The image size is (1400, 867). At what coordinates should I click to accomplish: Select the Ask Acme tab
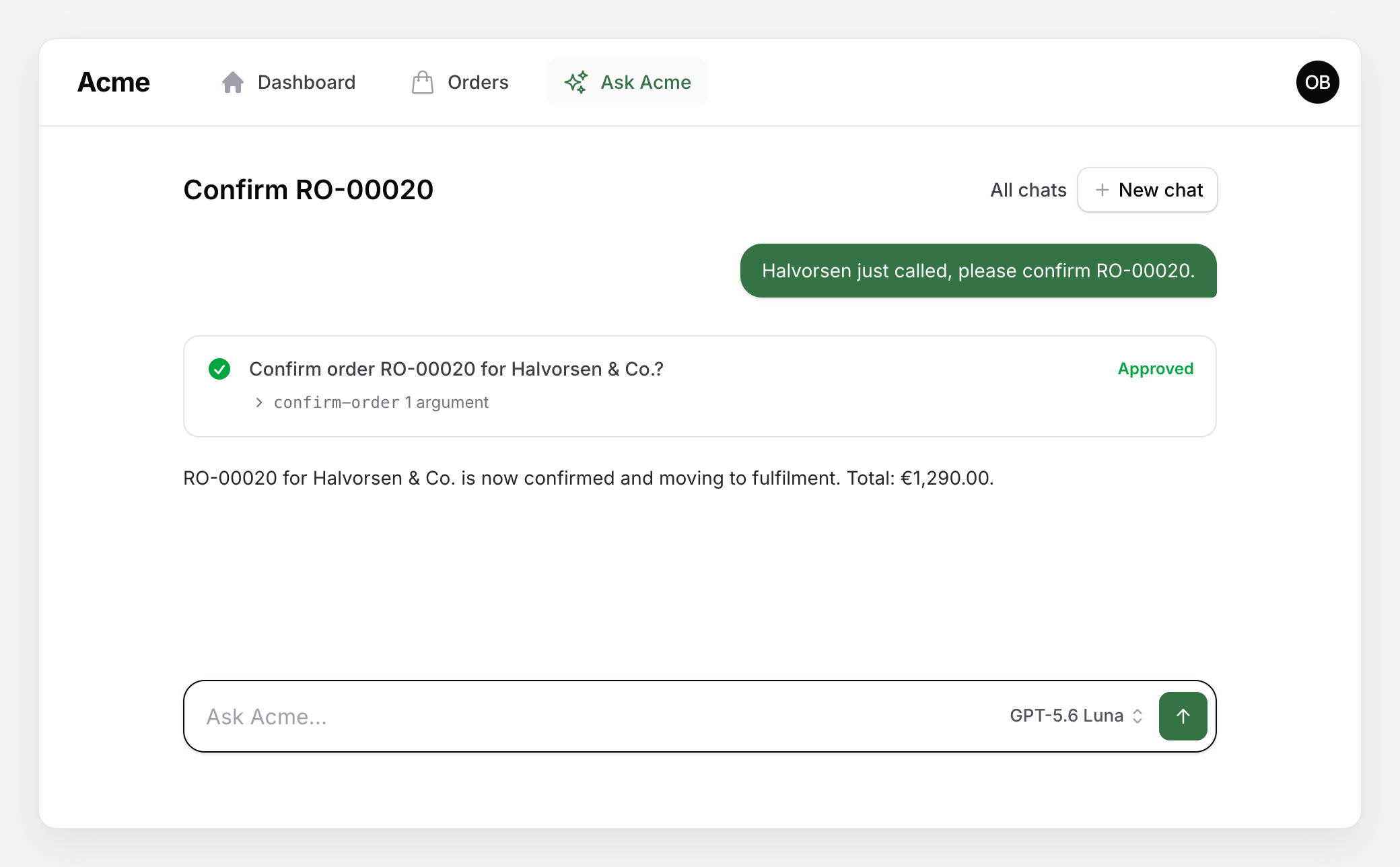pyautogui.click(x=627, y=82)
